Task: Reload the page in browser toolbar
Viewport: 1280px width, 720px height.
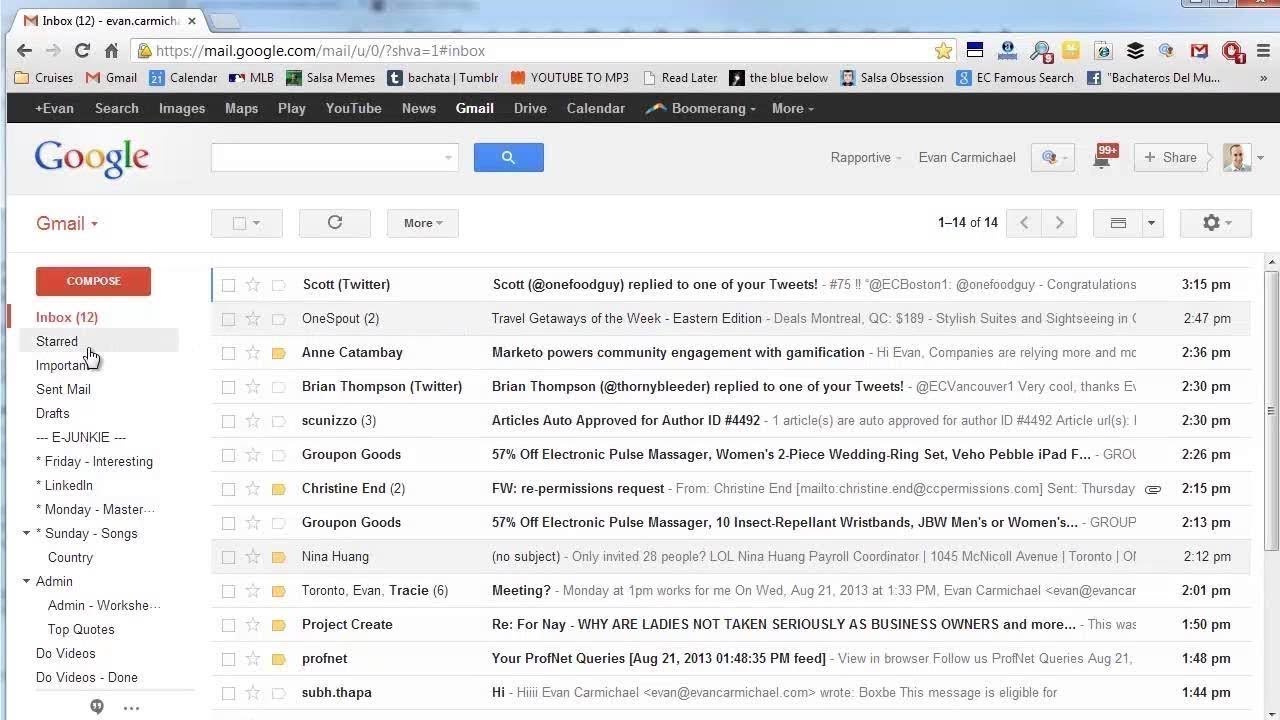Action: tap(82, 50)
